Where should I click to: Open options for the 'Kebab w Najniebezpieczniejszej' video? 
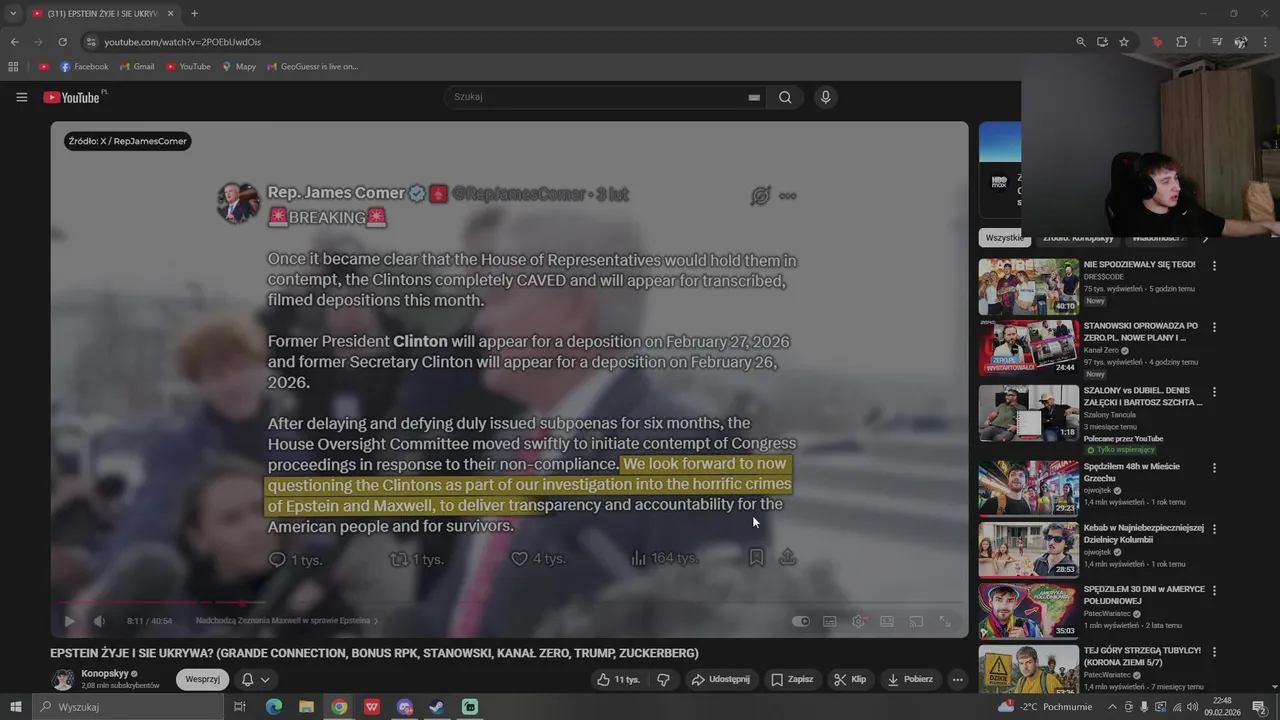(x=1215, y=529)
